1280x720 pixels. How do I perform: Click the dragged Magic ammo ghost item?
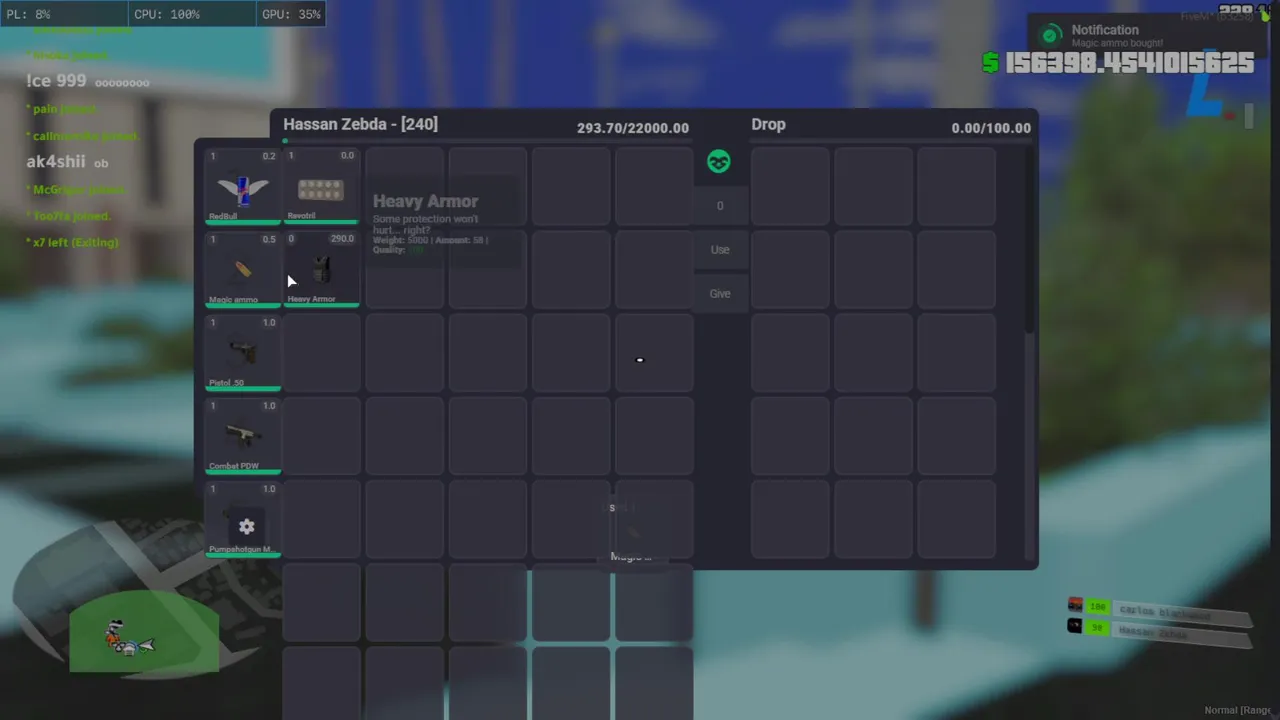[x=631, y=532]
